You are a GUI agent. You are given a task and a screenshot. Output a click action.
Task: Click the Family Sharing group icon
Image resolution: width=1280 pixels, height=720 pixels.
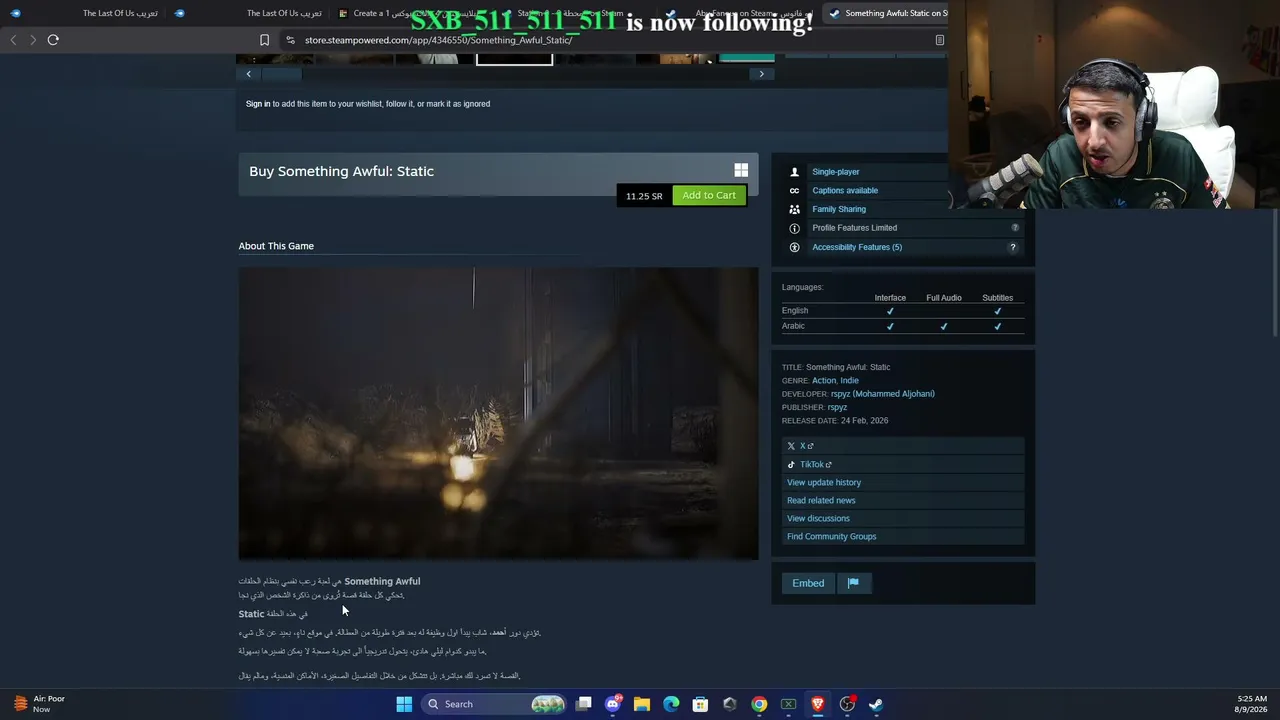795,209
